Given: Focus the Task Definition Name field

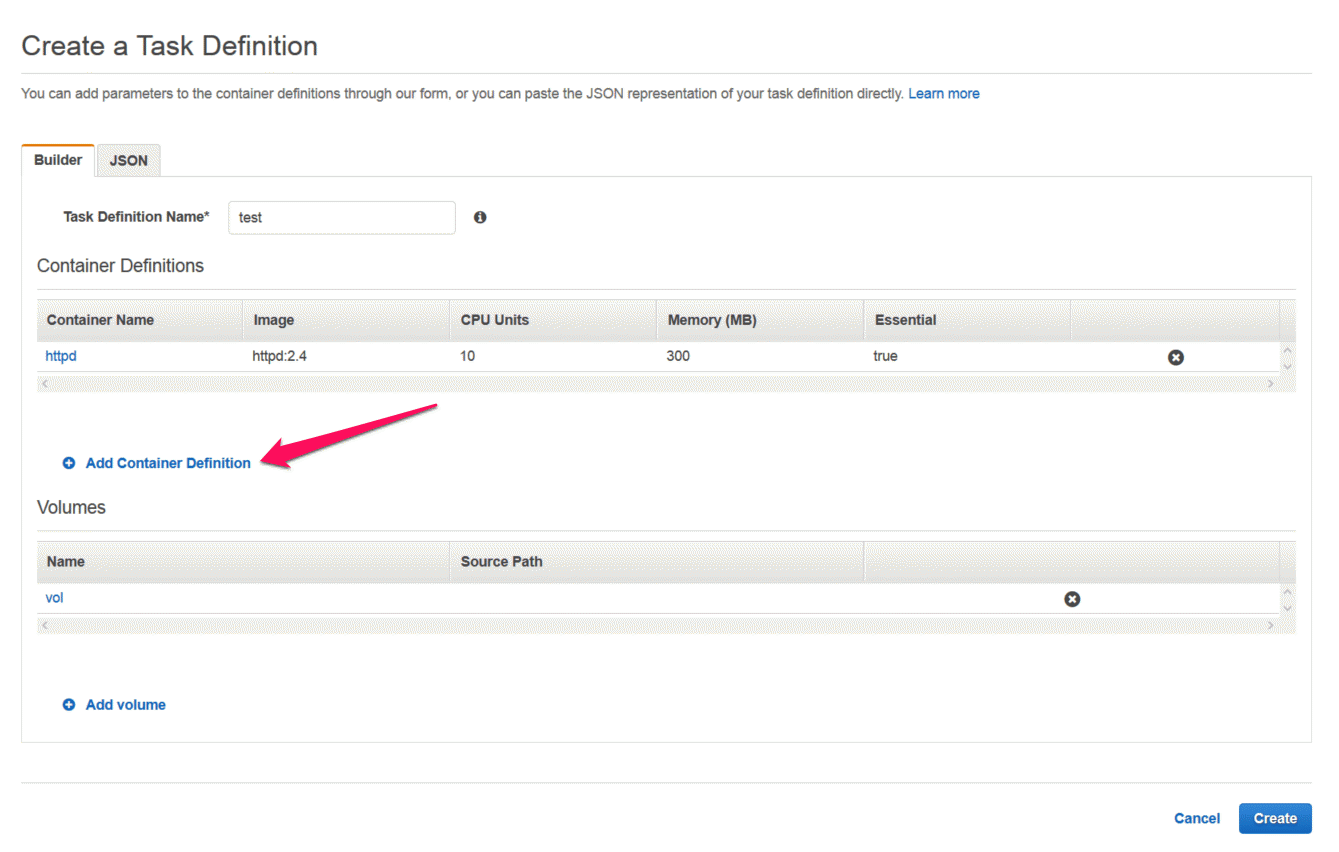Looking at the screenshot, I should click(342, 217).
